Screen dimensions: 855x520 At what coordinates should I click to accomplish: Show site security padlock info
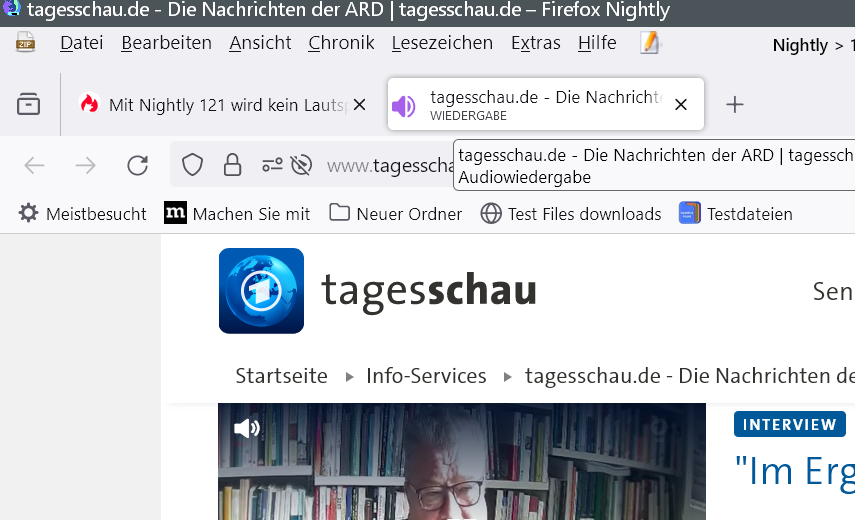coord(232,165)
